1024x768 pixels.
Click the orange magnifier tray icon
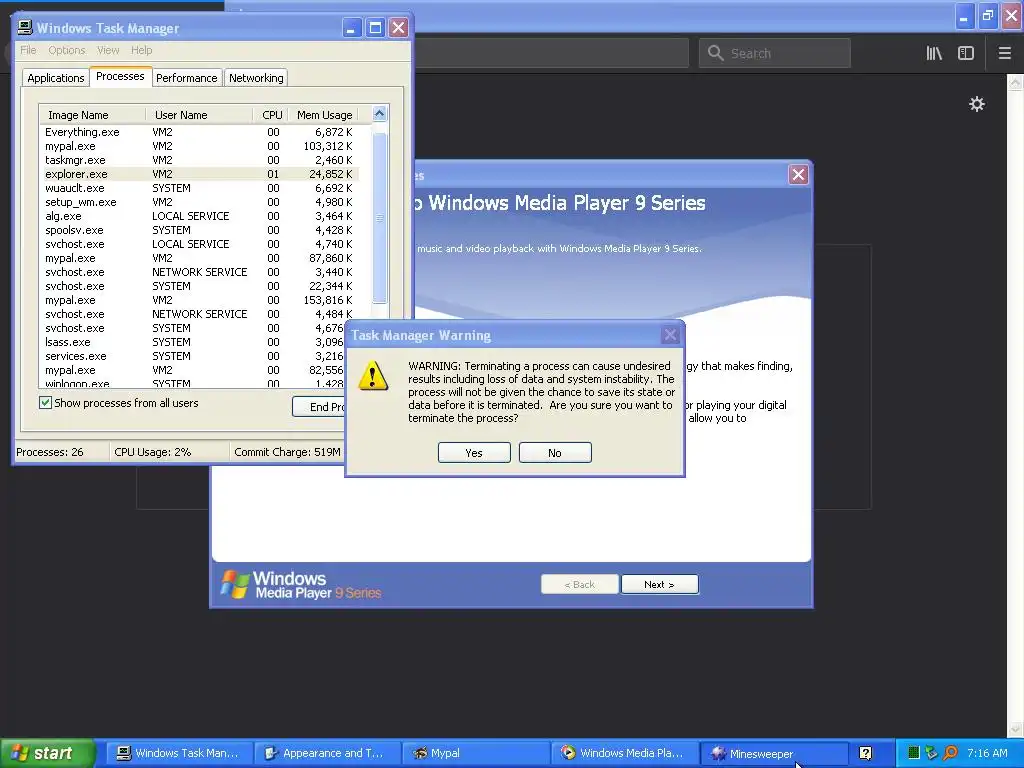(x=950, y=753)
